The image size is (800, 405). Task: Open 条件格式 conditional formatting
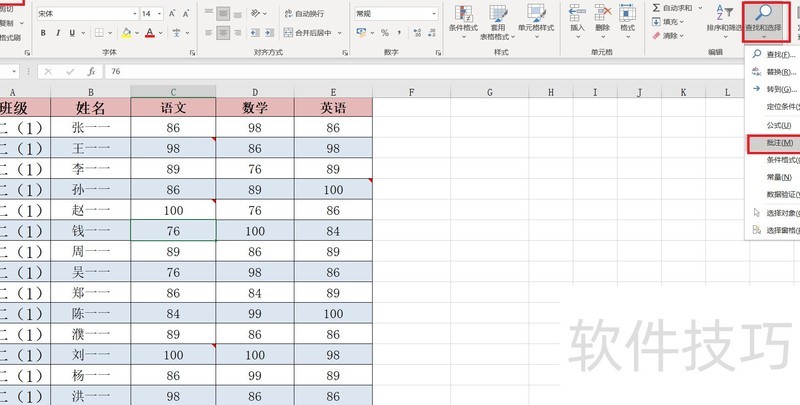point(463,22)
